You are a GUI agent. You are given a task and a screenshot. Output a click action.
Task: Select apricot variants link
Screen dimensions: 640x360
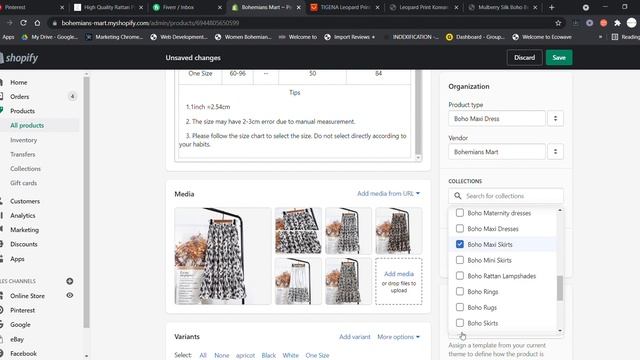coord(245,355)
